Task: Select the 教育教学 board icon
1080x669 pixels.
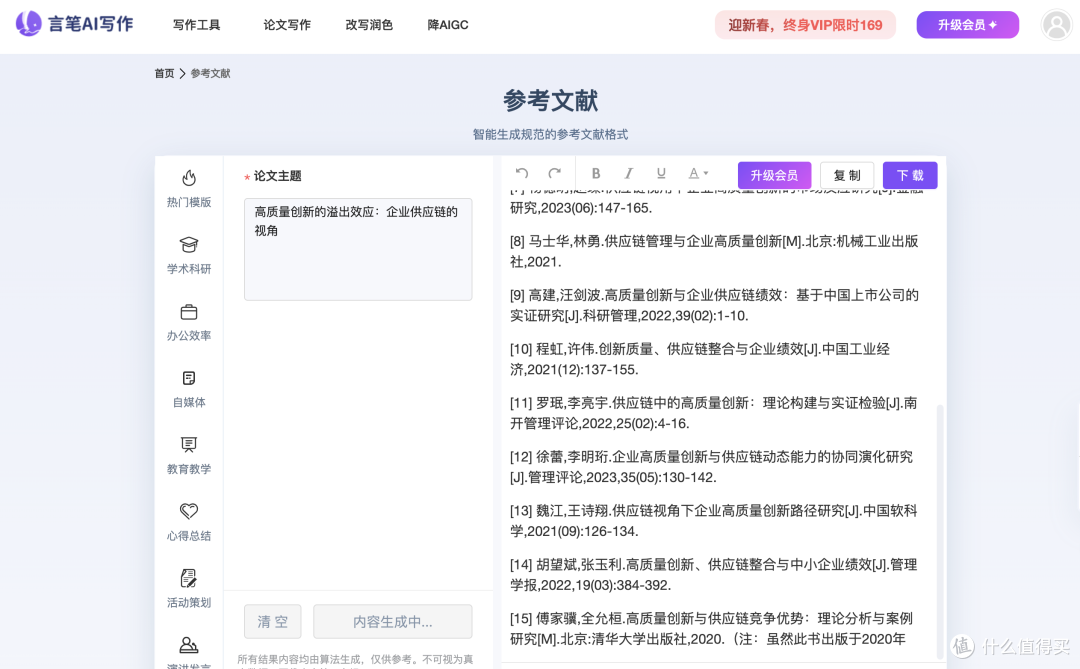Action: pyautogui.click(x=189, y=444)
